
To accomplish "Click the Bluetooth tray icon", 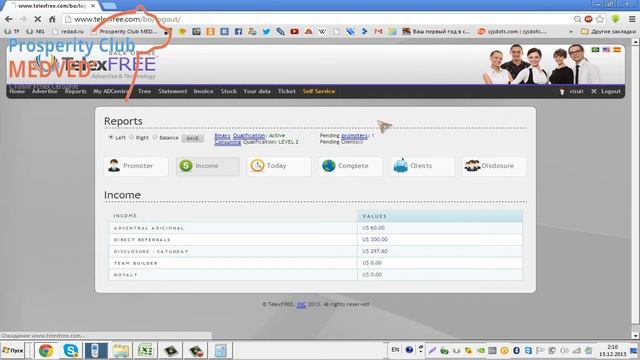I will point(516,350).
